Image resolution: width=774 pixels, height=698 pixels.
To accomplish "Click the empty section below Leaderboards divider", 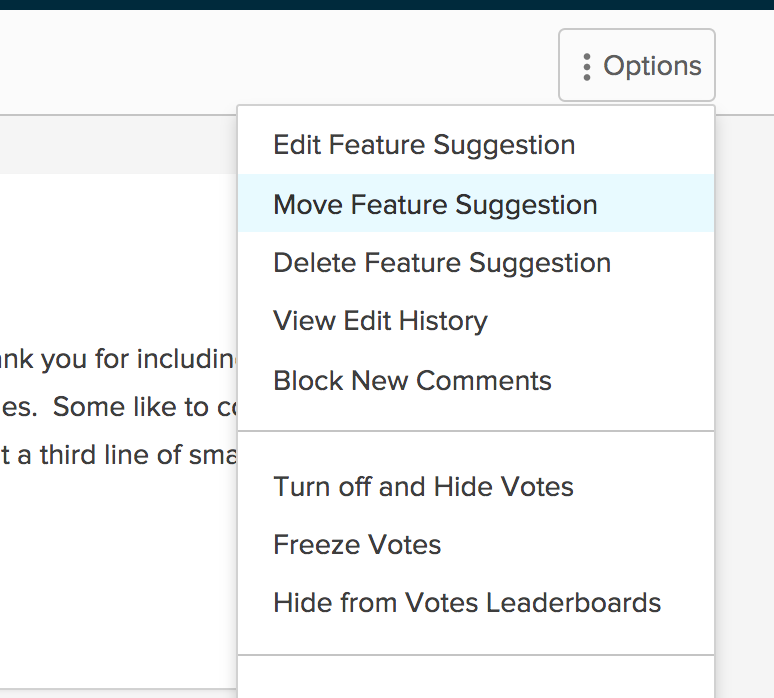I will tap(476, 677).
